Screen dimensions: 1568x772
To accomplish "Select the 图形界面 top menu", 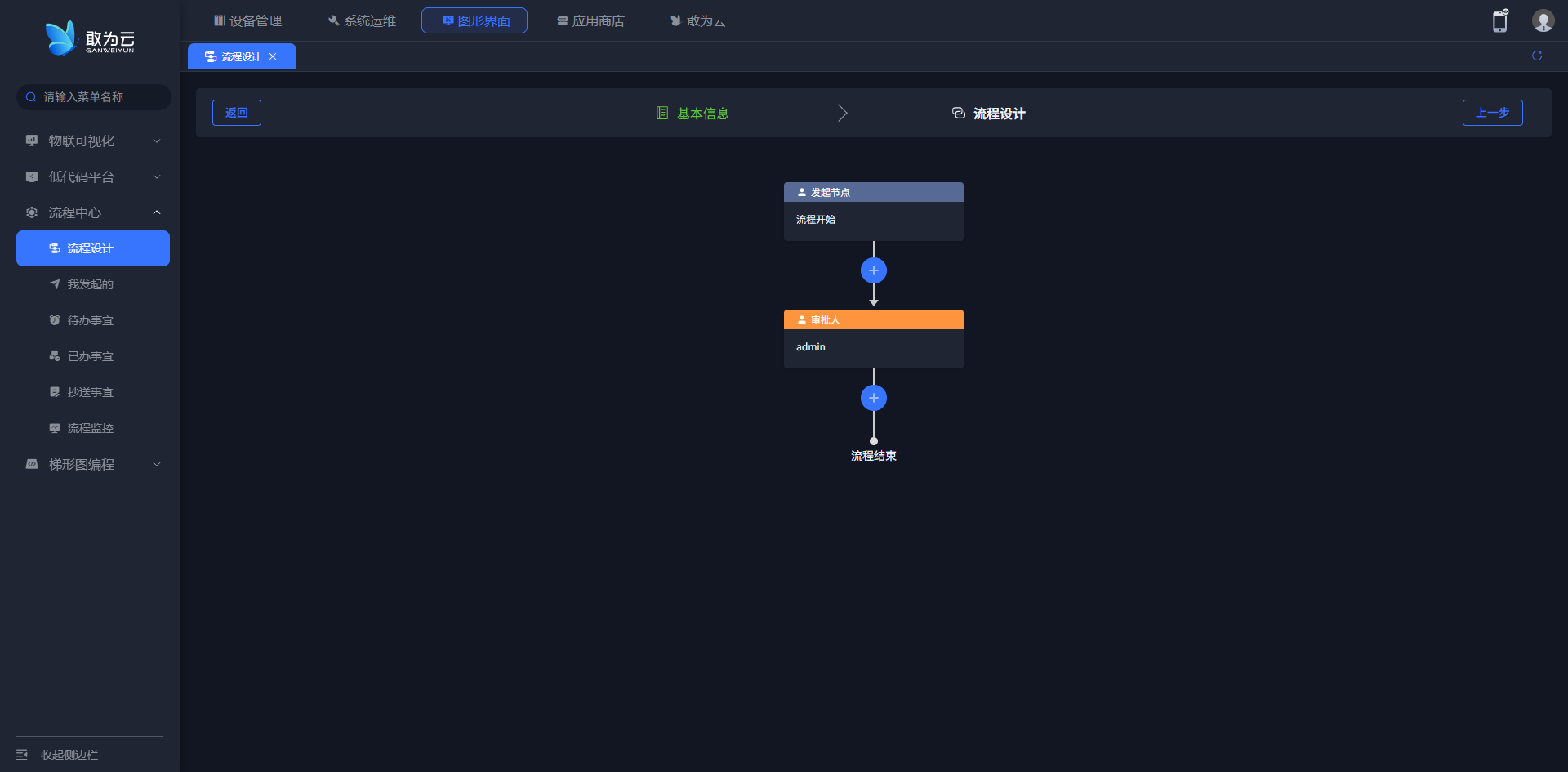I will tap(474, 20).
